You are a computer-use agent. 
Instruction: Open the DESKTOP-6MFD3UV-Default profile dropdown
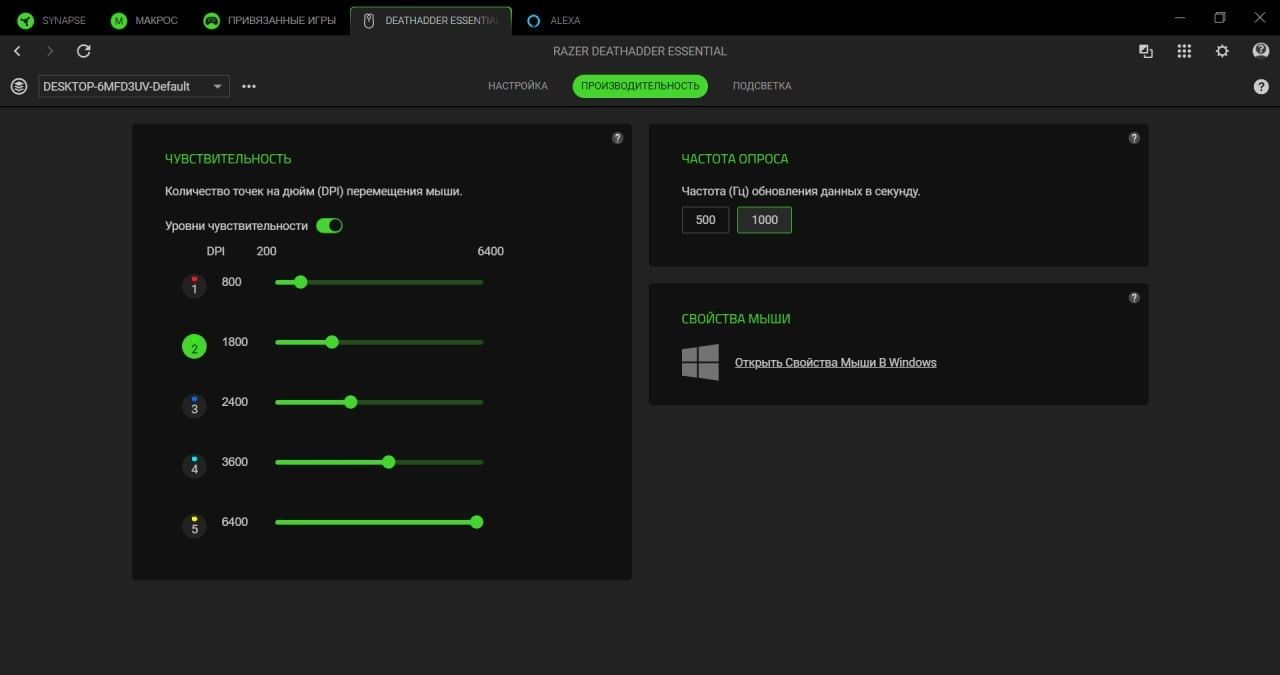134,86
